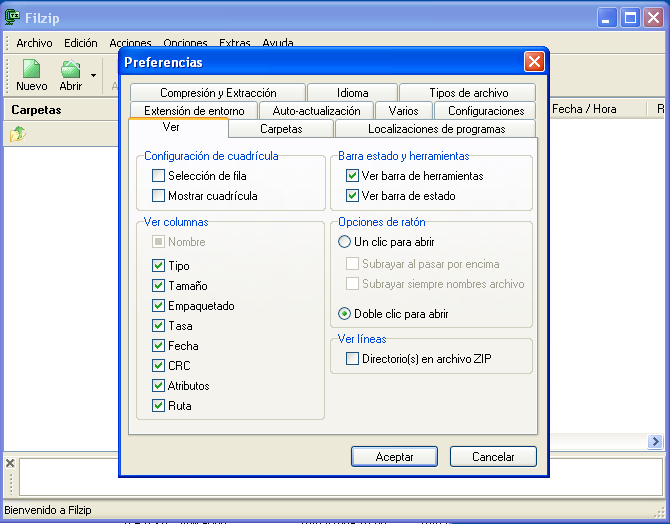
Task: Uncheck the Tasa column checkbox
Action: tap(159, 326)
